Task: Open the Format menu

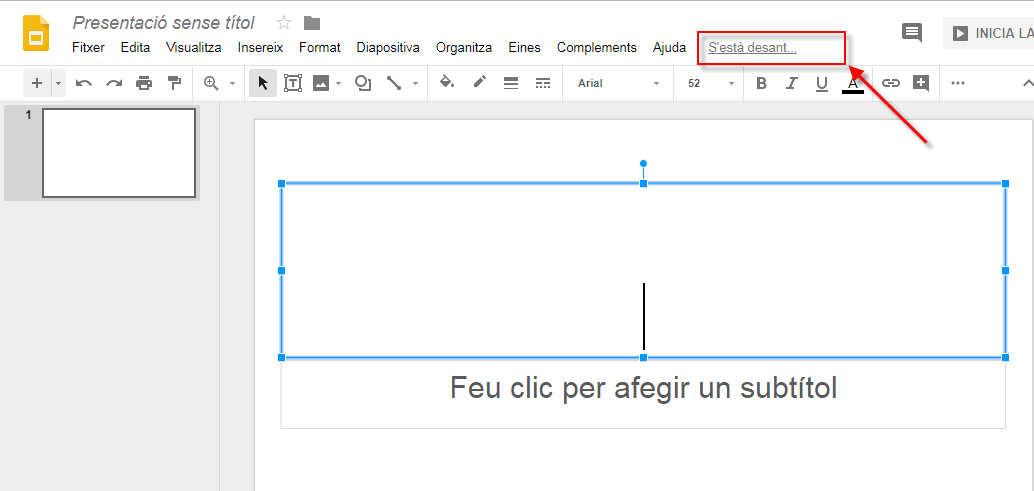Action: pyautogui.click(x=320, y=47)
